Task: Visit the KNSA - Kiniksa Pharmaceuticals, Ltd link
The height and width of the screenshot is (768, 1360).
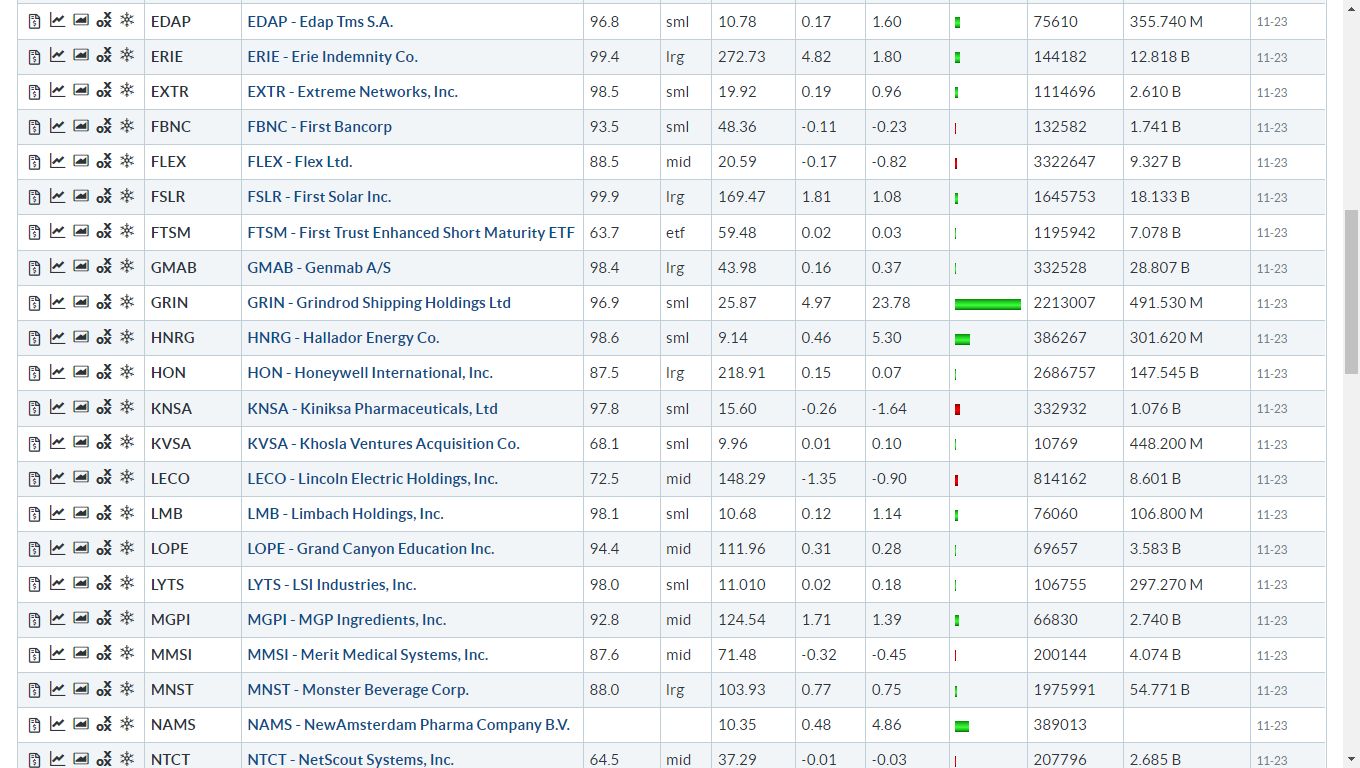Action: pos(373,408)
